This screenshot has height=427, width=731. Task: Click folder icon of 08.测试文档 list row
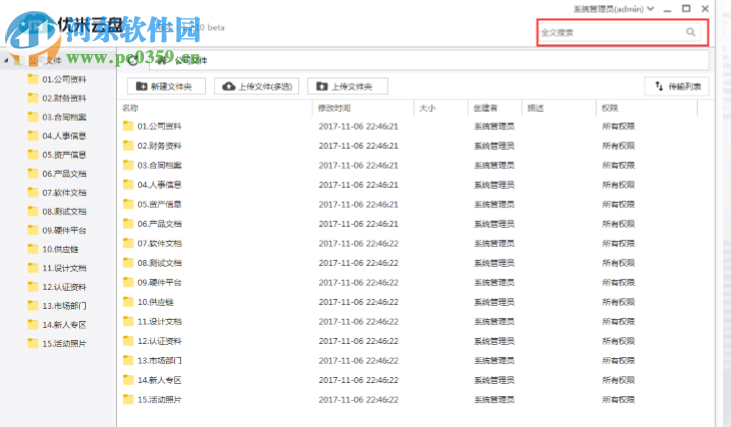coord(128,262)
